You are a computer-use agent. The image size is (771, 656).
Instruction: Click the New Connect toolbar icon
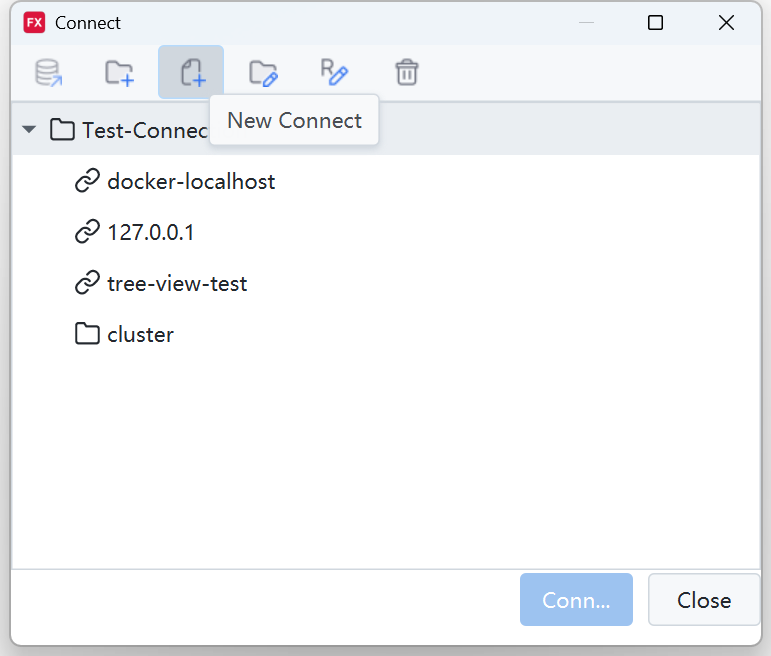191,72
